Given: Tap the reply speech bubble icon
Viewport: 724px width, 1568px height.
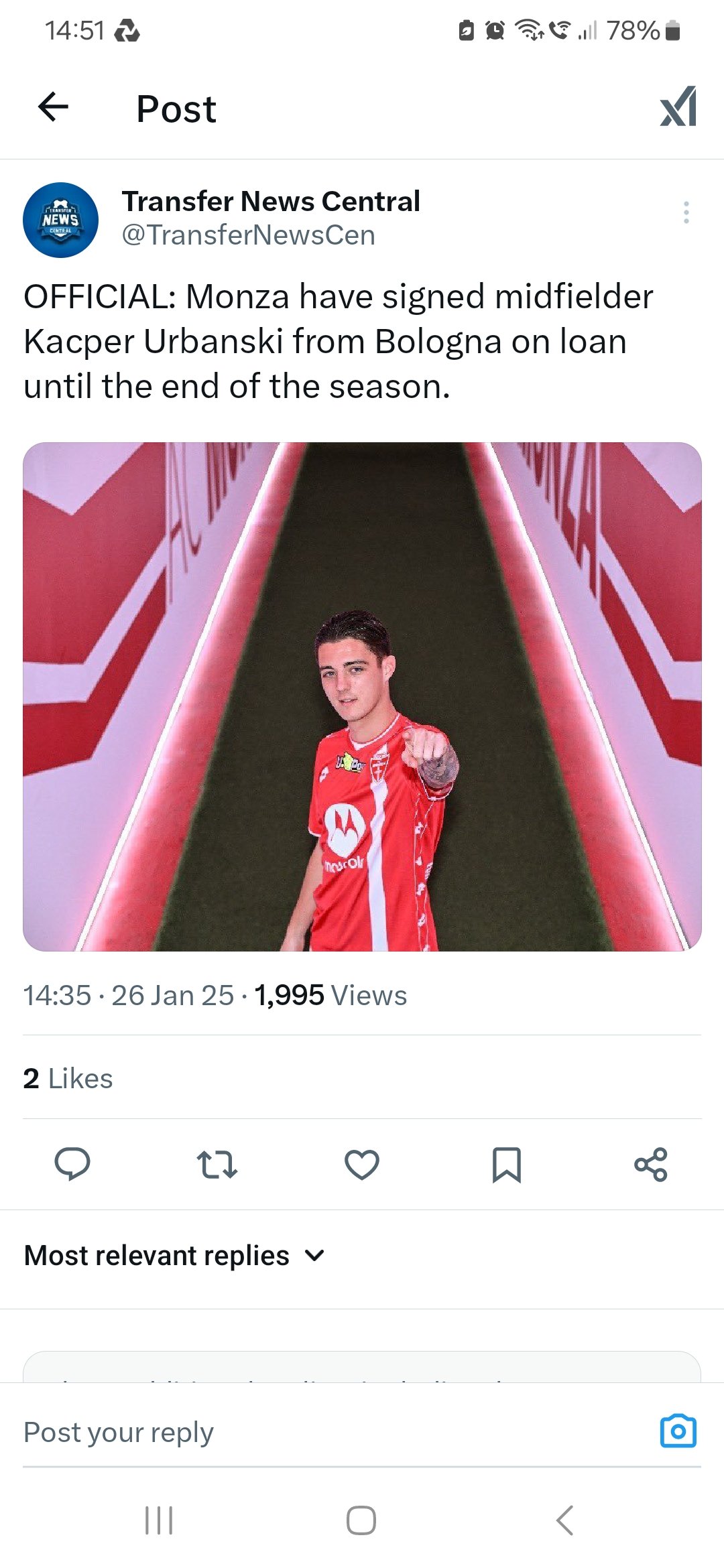Looking at the screenshot, I should [72, 1164].
